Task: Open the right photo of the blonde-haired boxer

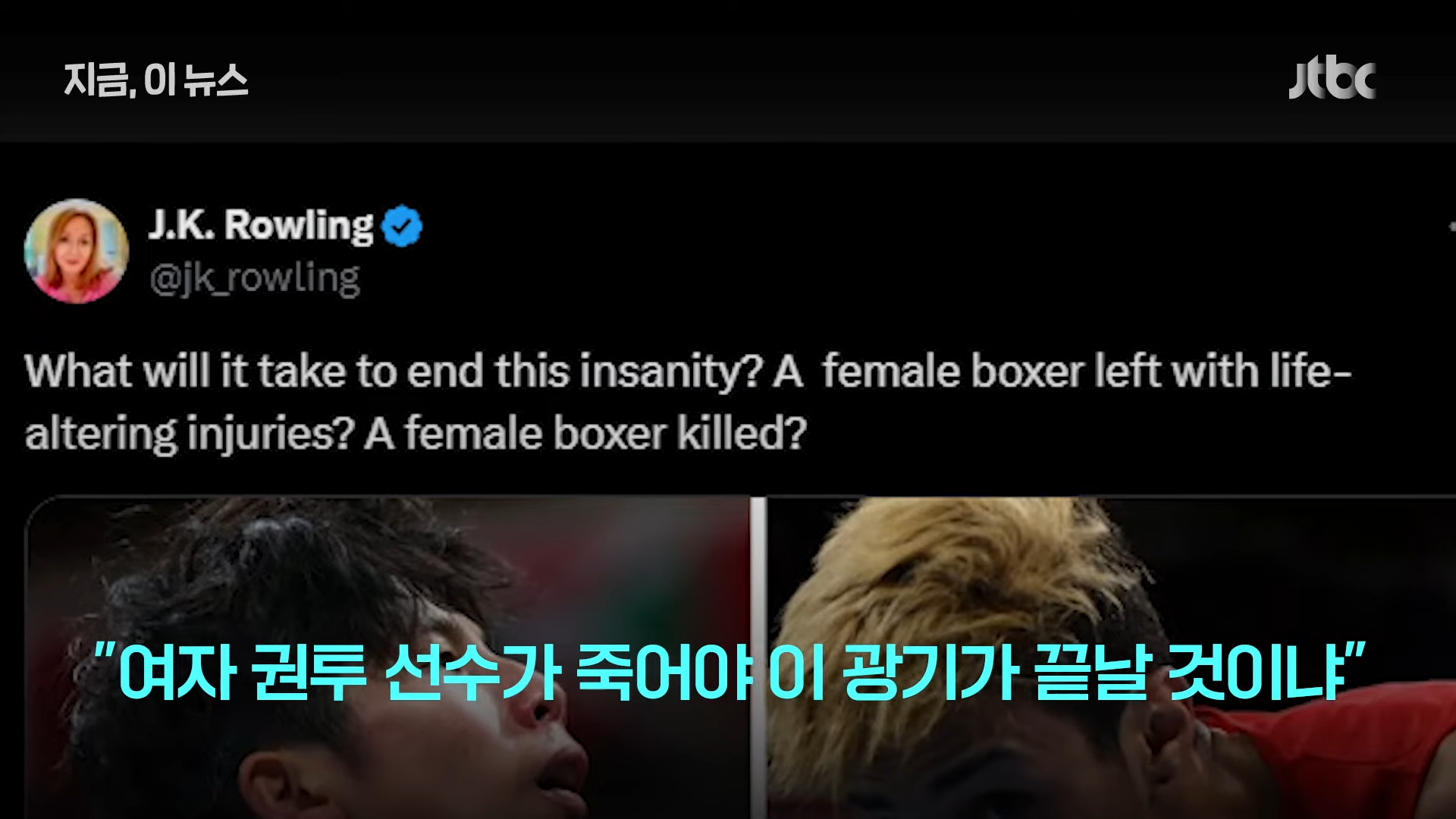Action: click(1111, 657)
